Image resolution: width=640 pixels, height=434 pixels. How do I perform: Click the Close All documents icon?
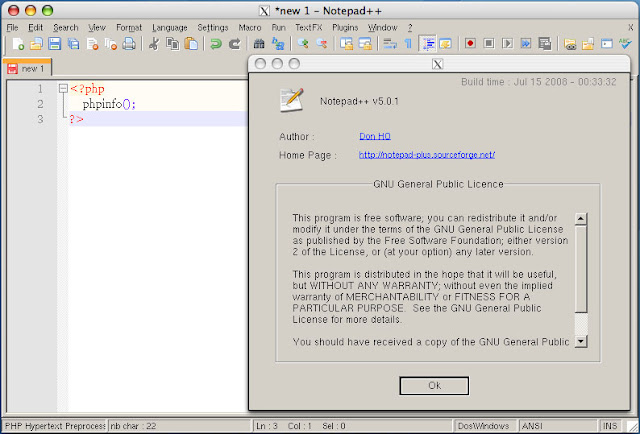pos(111,44)
